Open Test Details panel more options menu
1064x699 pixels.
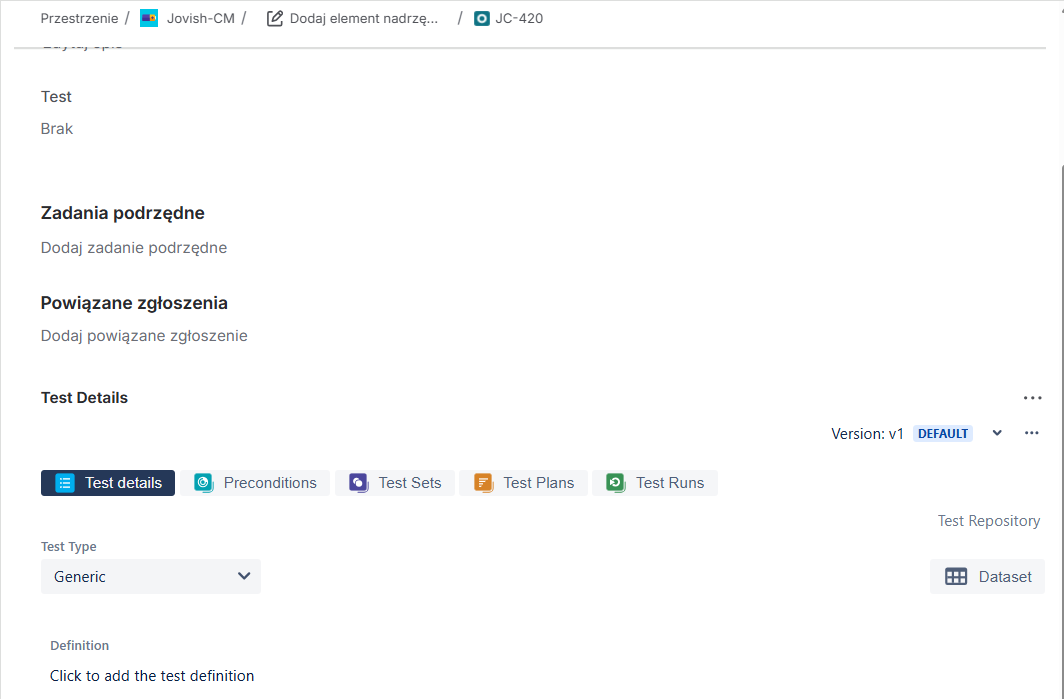click(x=1032, y=398)
